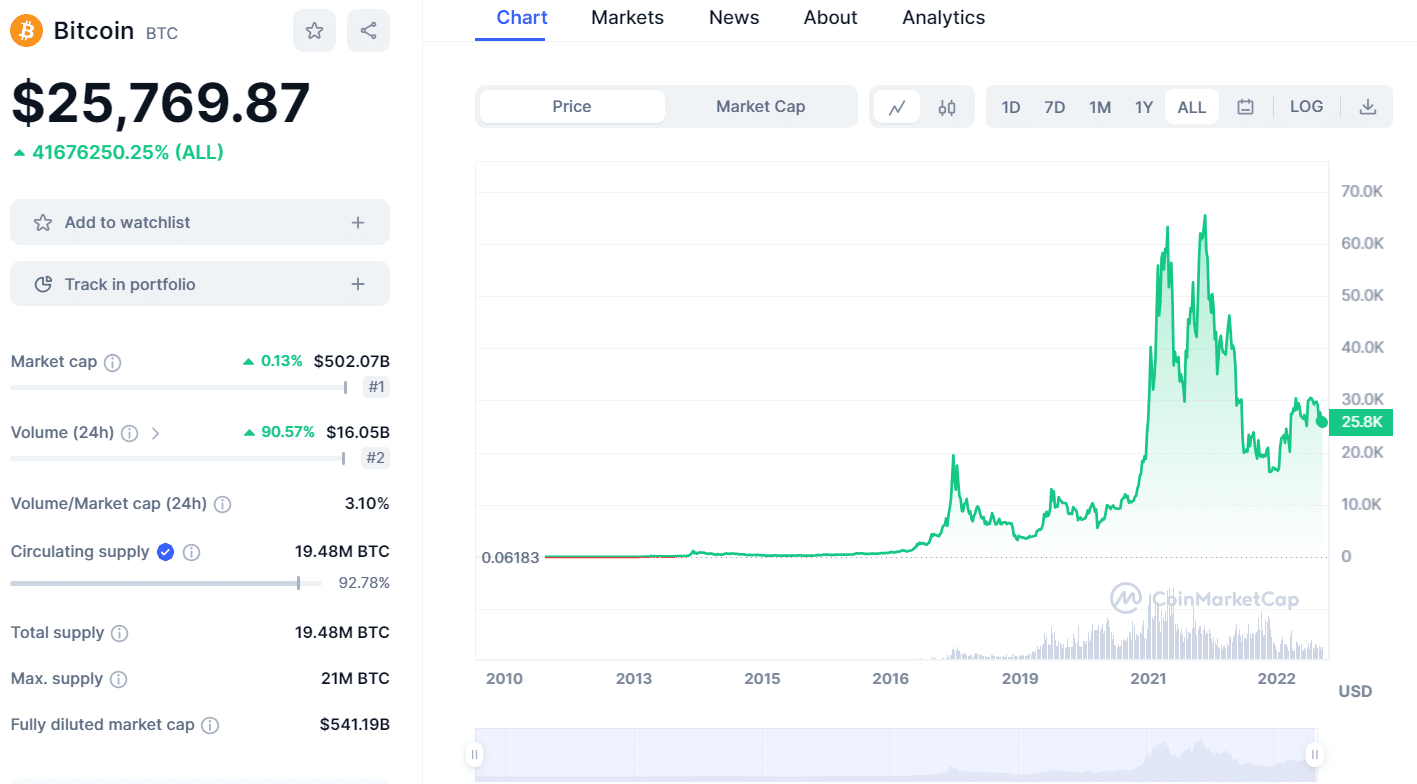Download chart data icon
This screenshot has width=1417, height=784.
tap(1368, 107)
